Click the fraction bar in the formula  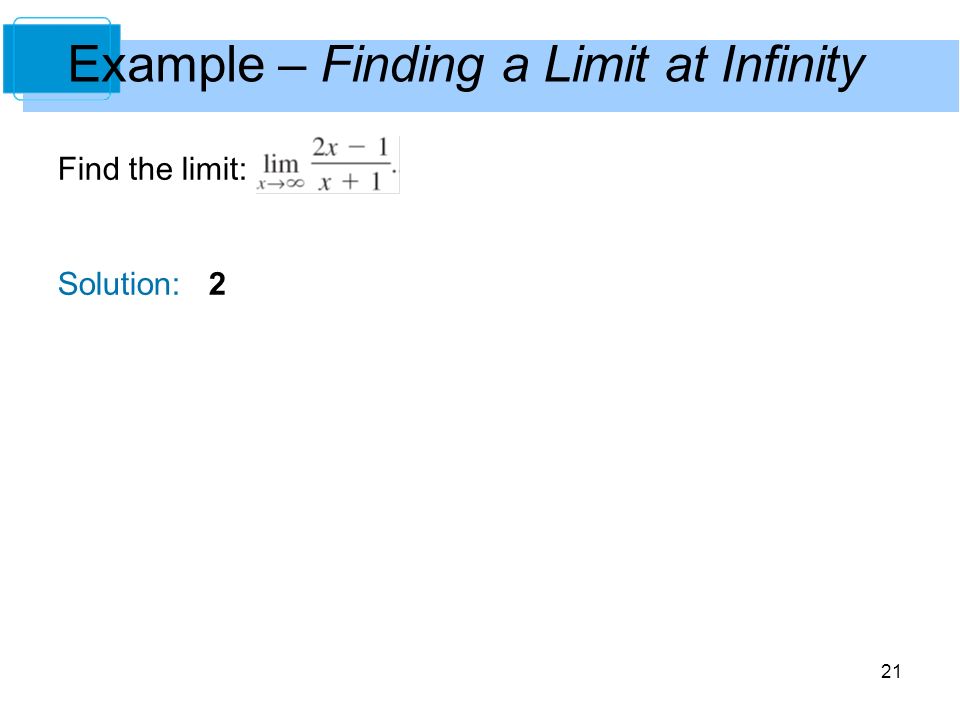[x=351, y=163]
